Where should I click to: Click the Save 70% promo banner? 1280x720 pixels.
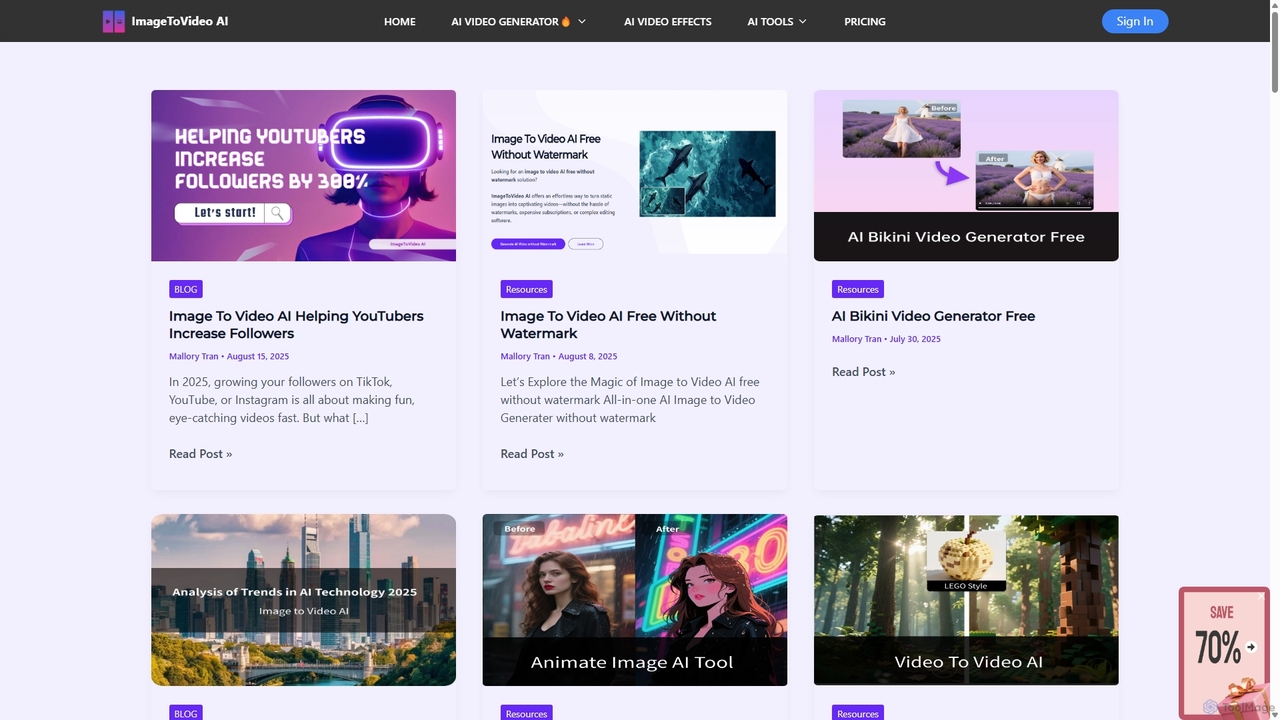pyautogui.click(x=1224, y=652)
